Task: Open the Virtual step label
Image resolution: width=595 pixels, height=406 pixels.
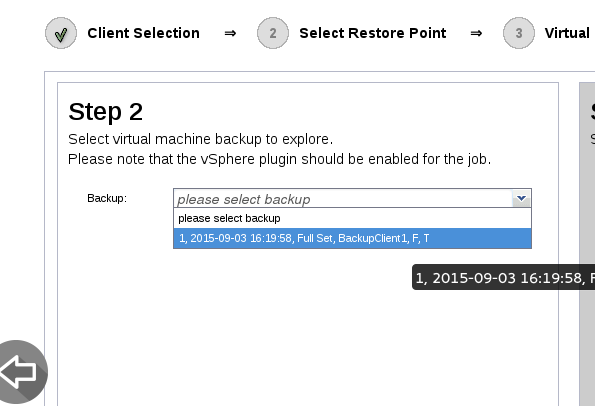Action: coord(568,33)
